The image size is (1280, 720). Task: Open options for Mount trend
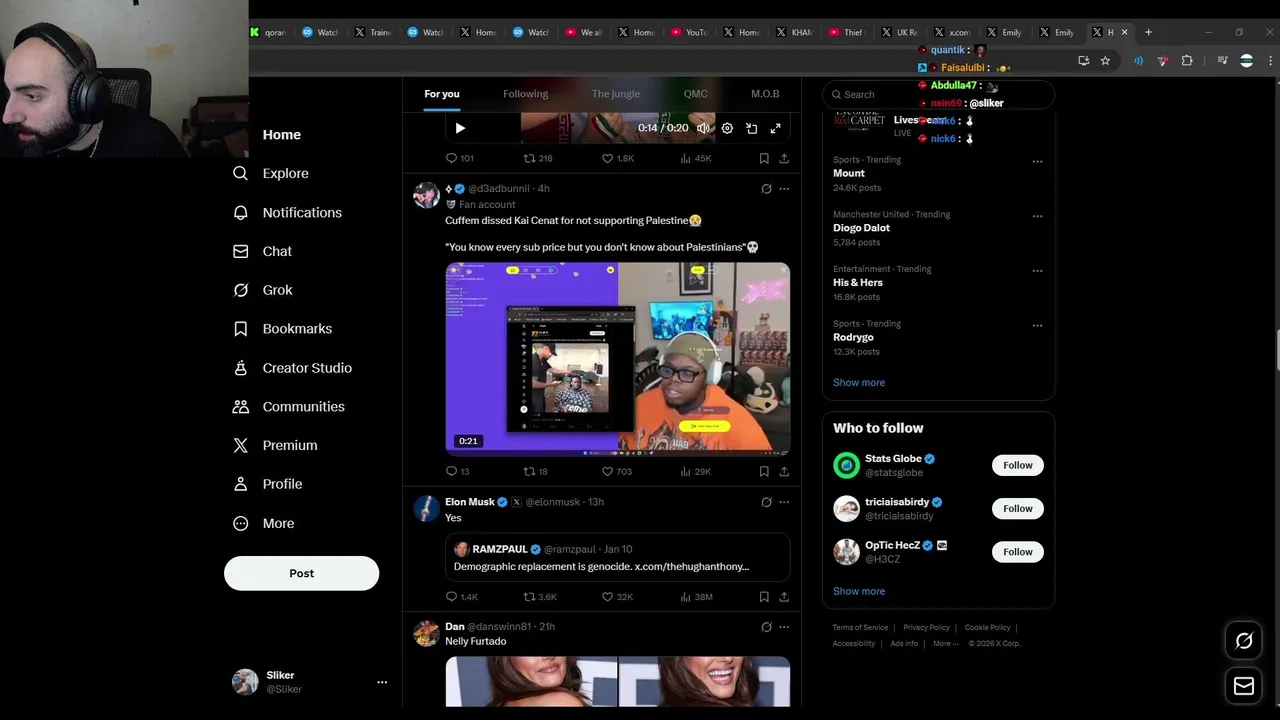(1037, 161)
